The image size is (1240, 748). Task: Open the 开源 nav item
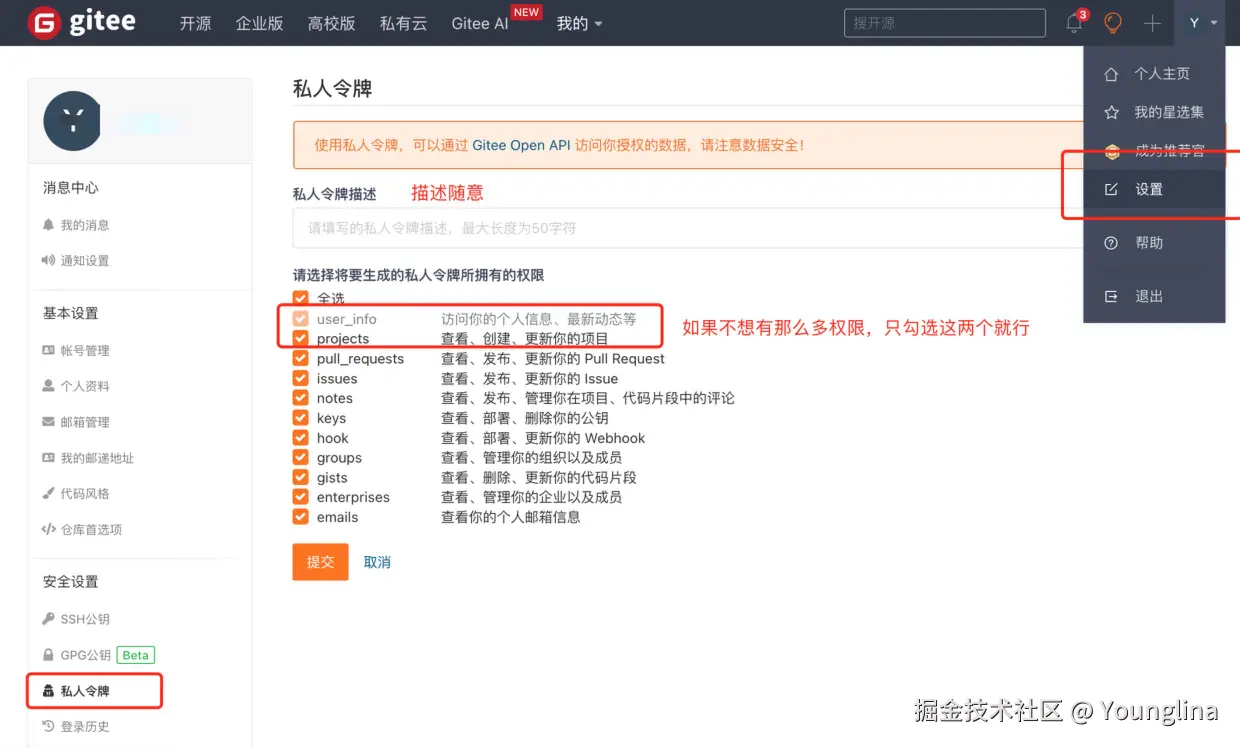195,23
